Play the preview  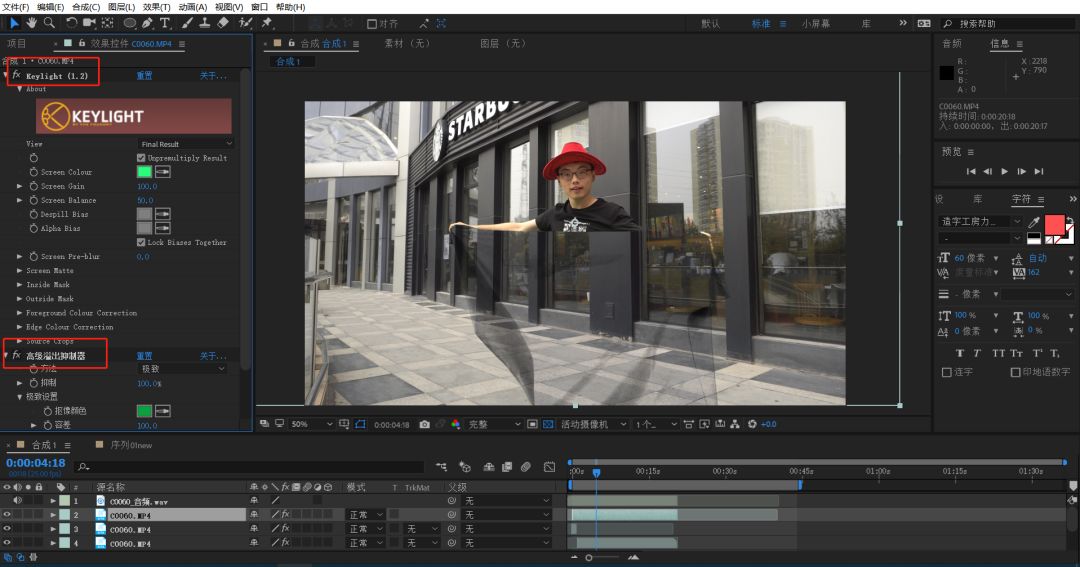(x=1005, y=172)
